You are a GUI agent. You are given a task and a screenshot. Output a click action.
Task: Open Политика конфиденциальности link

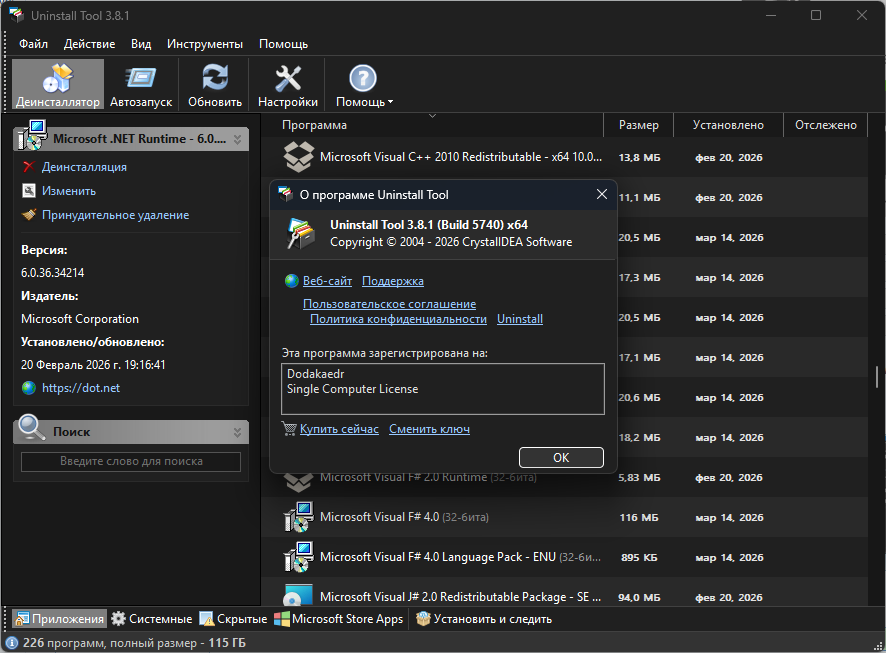click(398, 319)
